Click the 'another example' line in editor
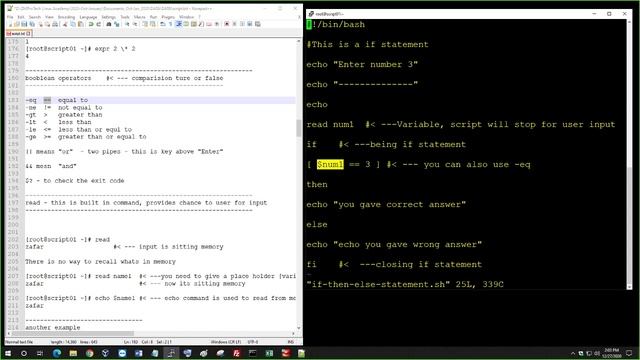This screenshot has height=360, width=640. click(x=53, y=327)
